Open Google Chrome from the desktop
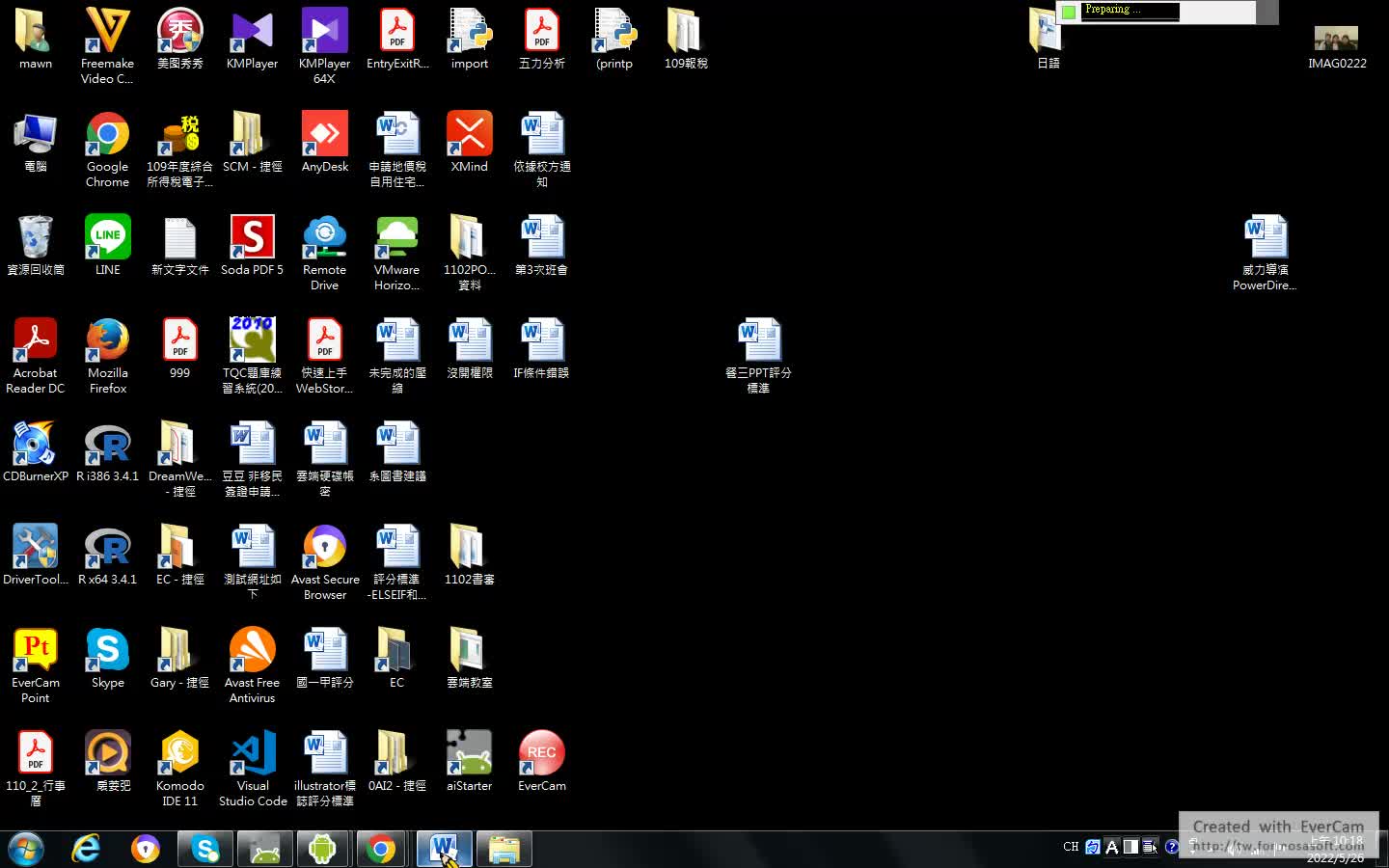 (107, 149)
